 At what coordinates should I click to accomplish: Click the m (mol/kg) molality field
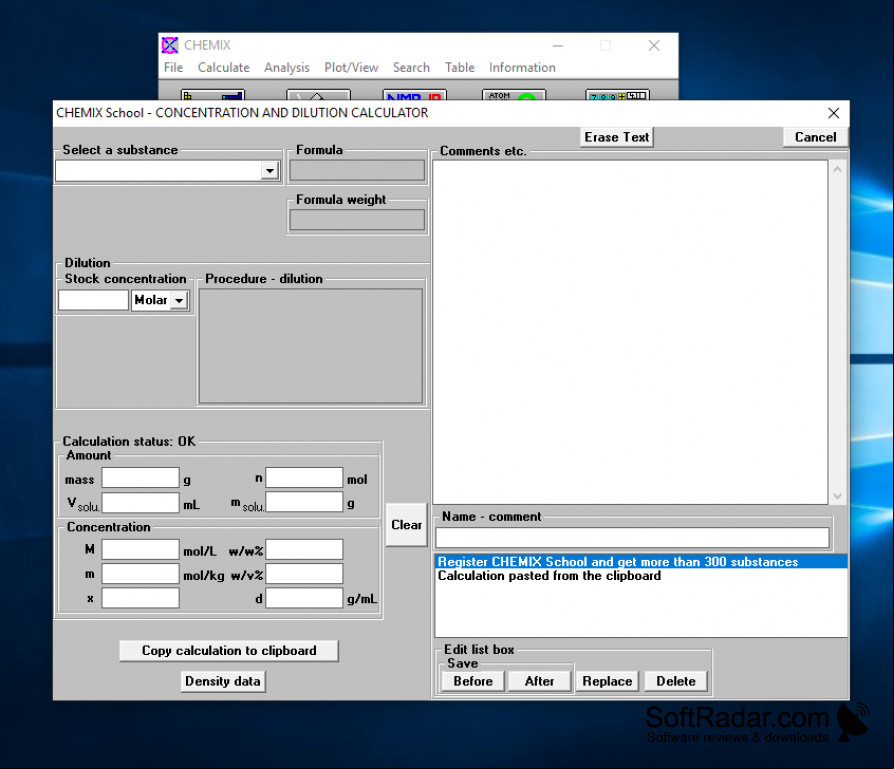pyautogui.click(x=140, y=573)
